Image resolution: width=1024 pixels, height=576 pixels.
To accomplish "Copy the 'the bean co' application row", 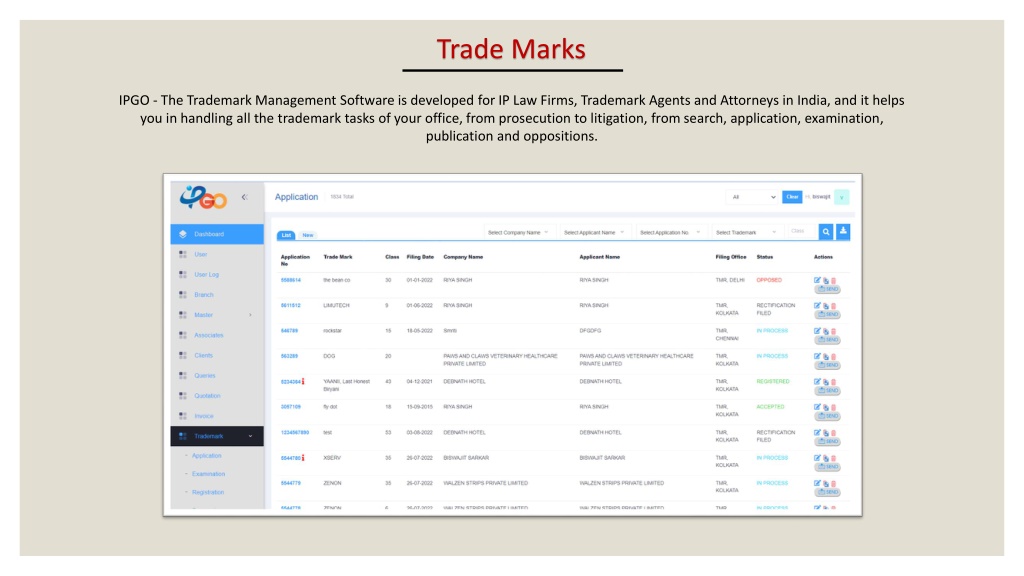I will [x=825, y=281].
